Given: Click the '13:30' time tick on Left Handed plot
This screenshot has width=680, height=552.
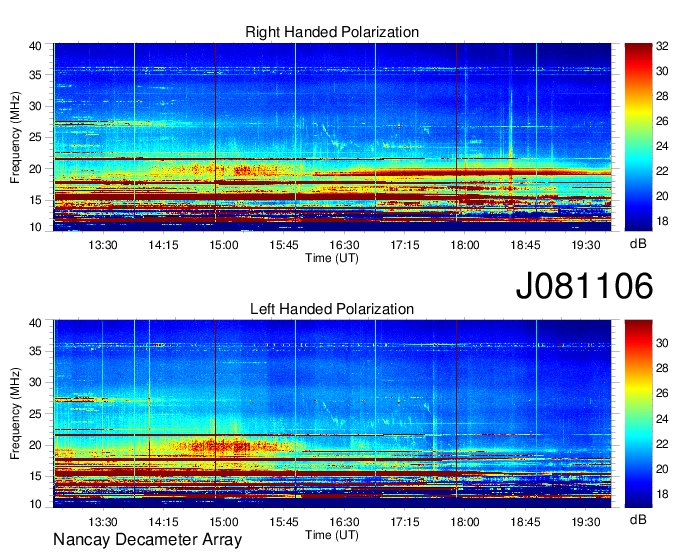Looking at the screenshot, I should 103,522.
